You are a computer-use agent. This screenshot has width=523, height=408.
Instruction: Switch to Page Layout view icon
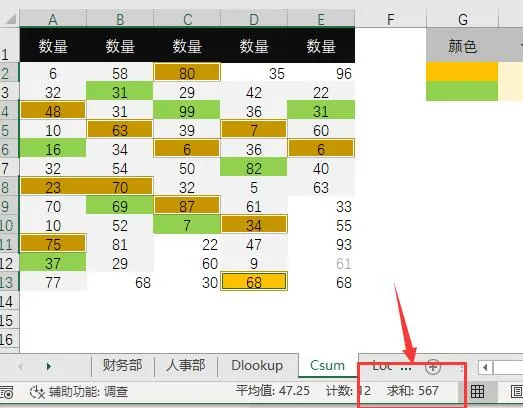point(517,392)
